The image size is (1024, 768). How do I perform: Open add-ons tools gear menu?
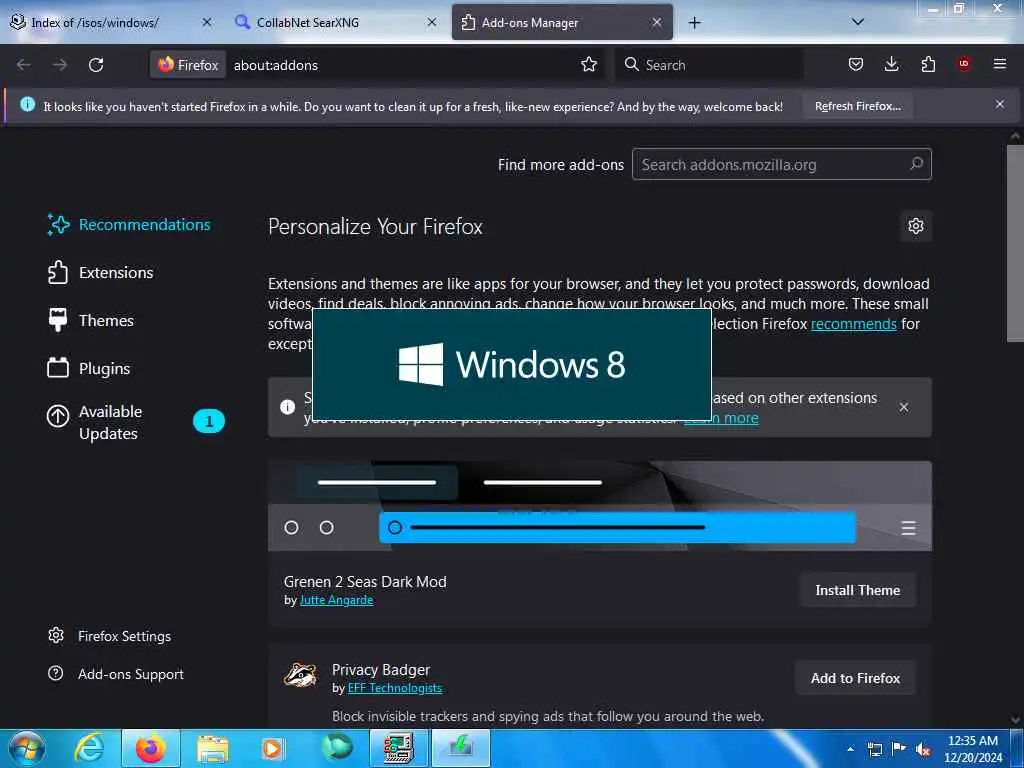(x=916, y=226)
